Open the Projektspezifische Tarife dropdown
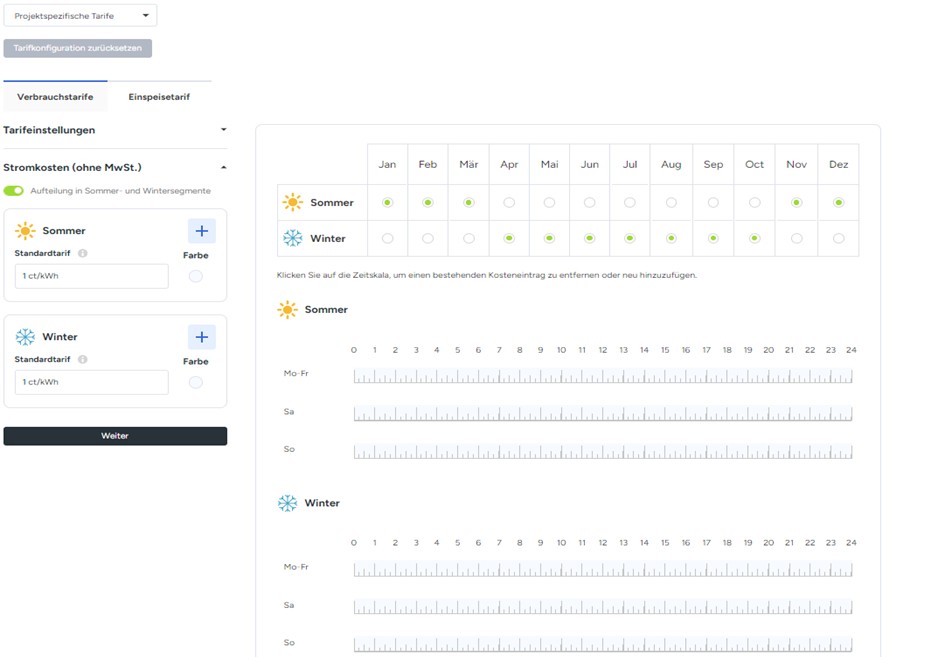The width and height of the screenshot is (945, 657). click(x=80, y=16)
